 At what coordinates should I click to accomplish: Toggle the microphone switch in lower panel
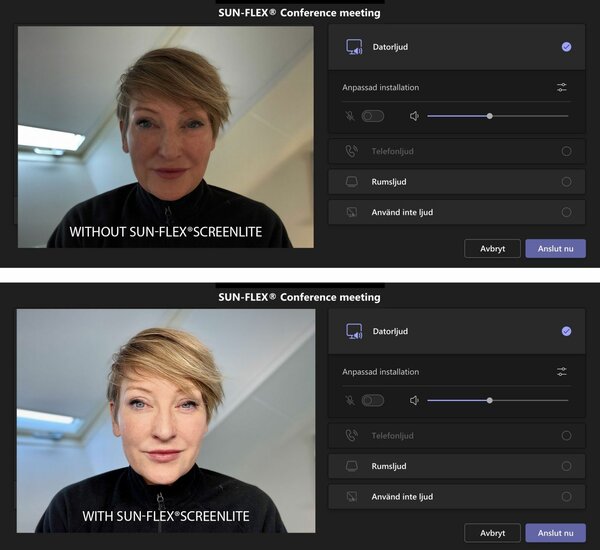(373, 400)
